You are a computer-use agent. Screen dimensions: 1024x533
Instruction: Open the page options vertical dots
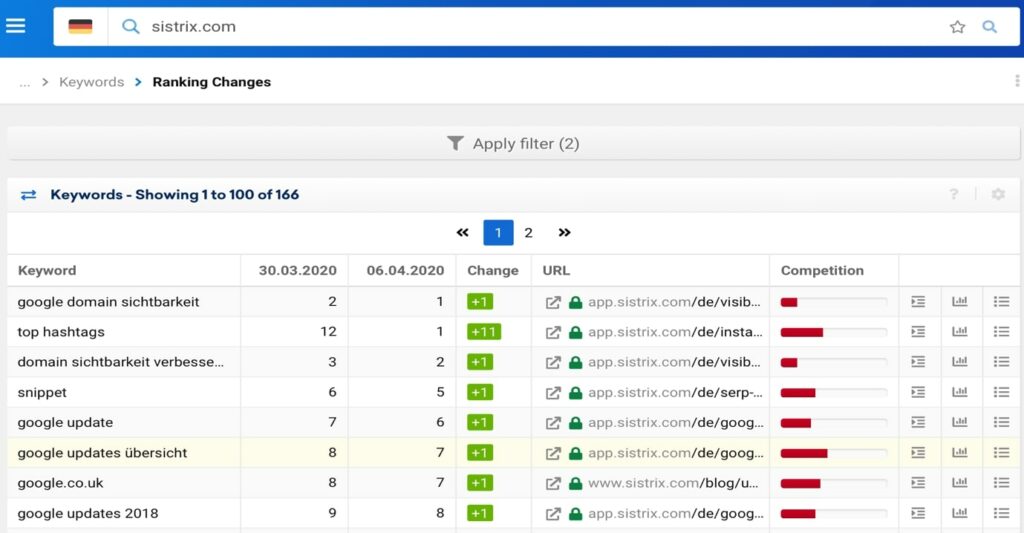1017,81
